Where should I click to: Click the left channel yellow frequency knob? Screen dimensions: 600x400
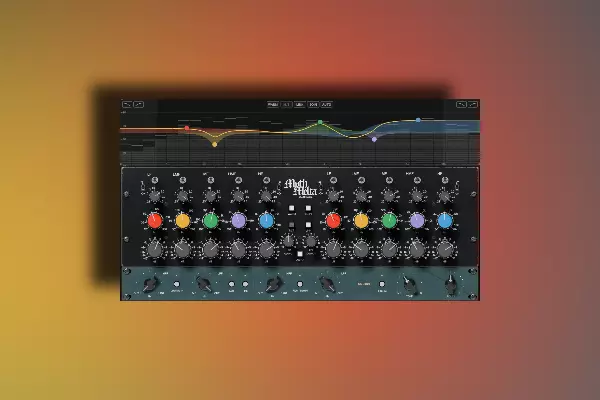(183, 221)
